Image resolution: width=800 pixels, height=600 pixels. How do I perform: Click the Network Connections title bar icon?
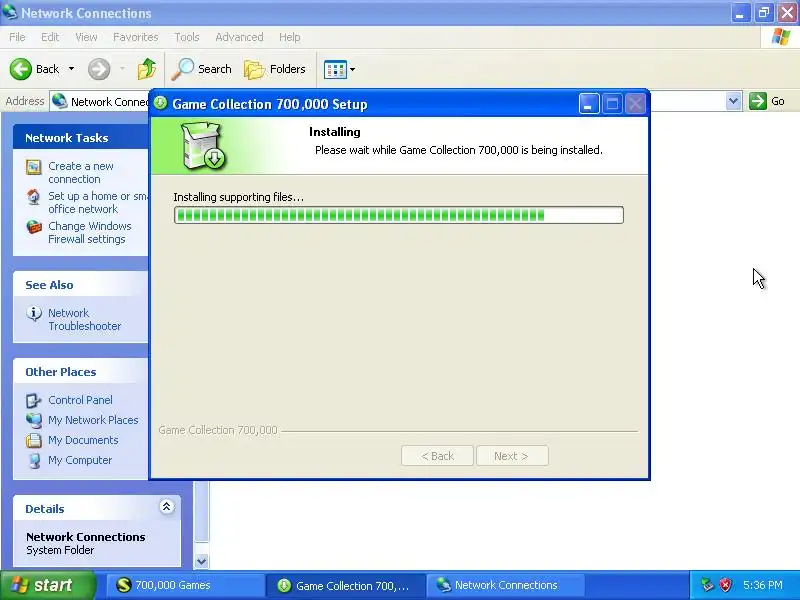(9, 11)
